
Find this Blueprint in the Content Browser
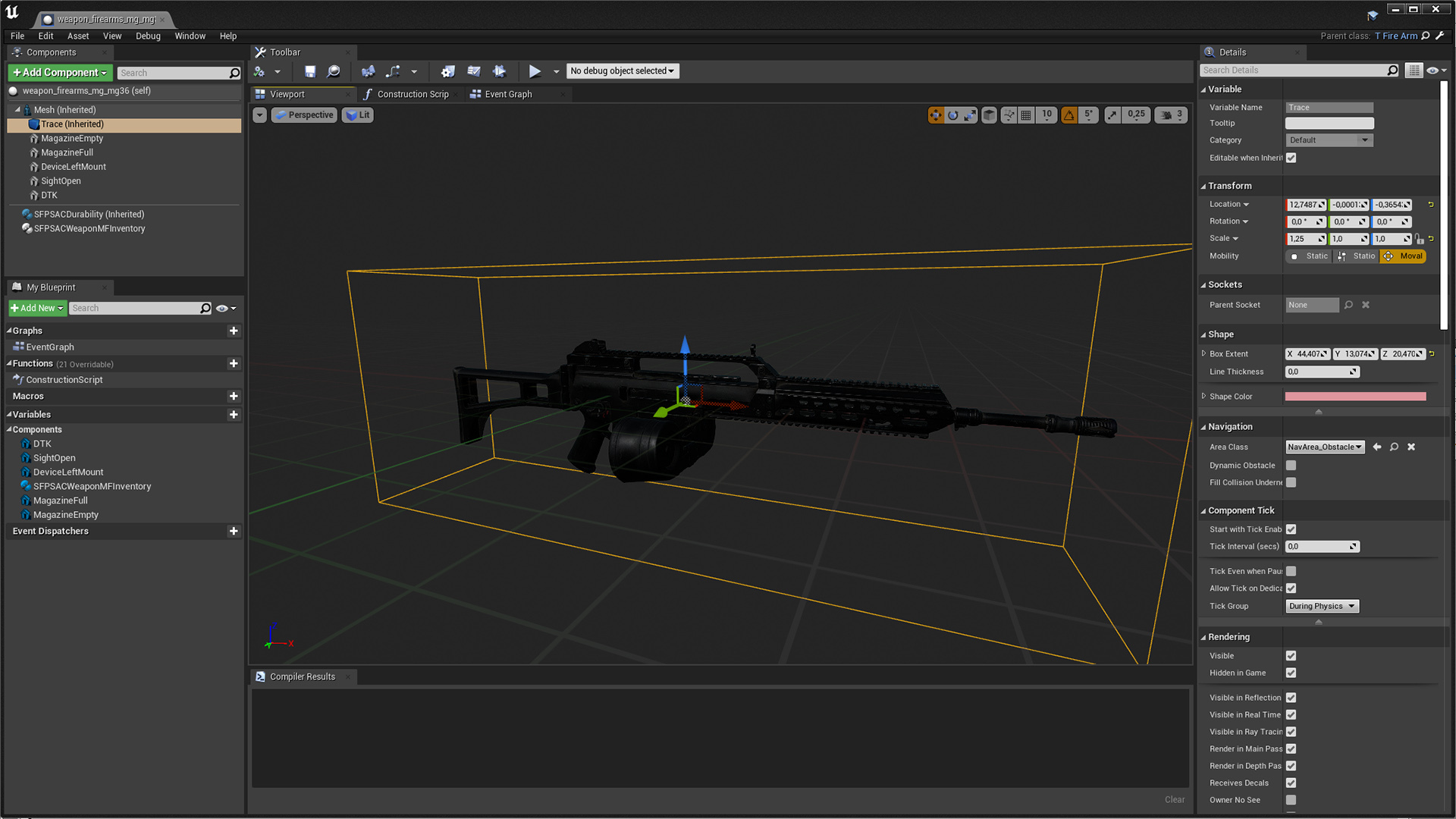(334, 71)
